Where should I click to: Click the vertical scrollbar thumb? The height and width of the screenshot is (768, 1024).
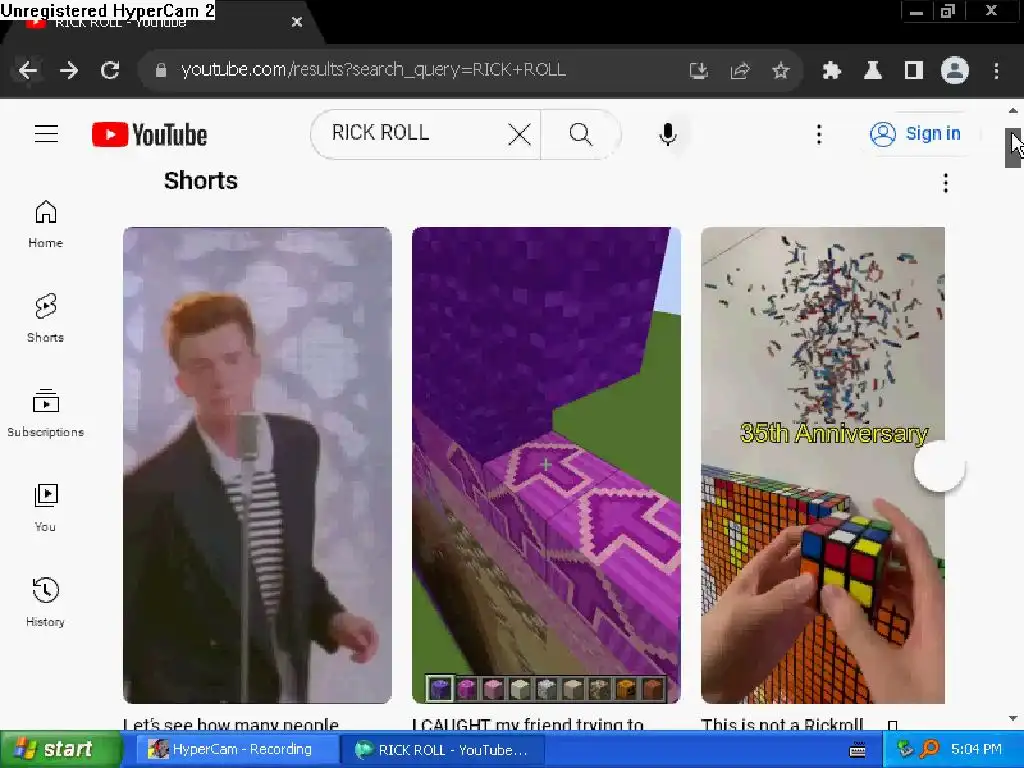pyautogui.click(x=1013, y=148)
